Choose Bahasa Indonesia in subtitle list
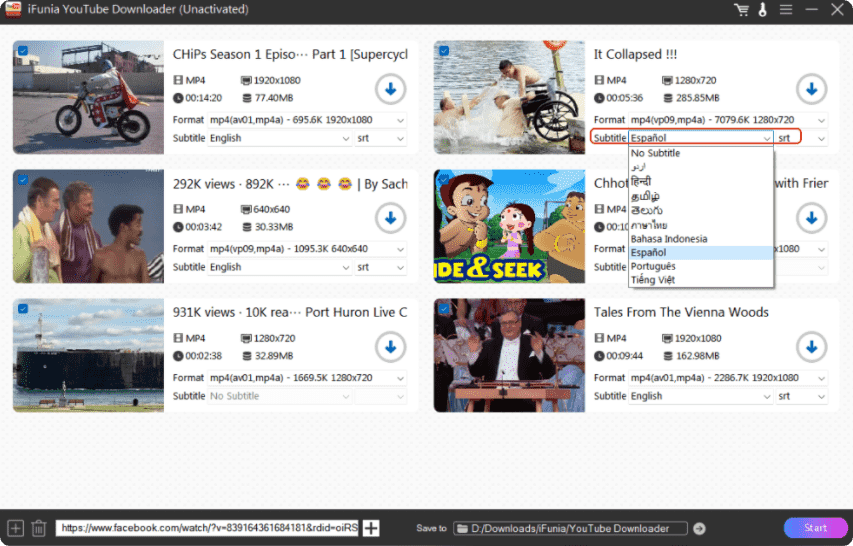Image resolution: width=853 pixels, height=546 pixels. click(x=669, y=239)
